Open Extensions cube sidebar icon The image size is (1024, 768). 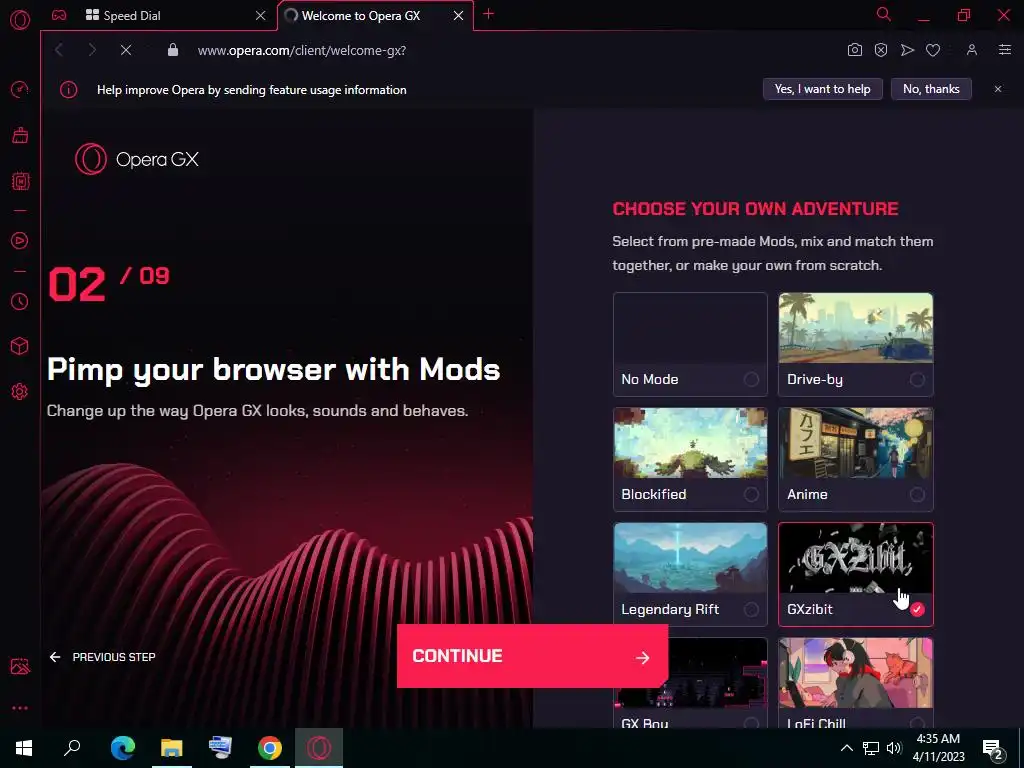pyautogui.click(x=20, y=346)
